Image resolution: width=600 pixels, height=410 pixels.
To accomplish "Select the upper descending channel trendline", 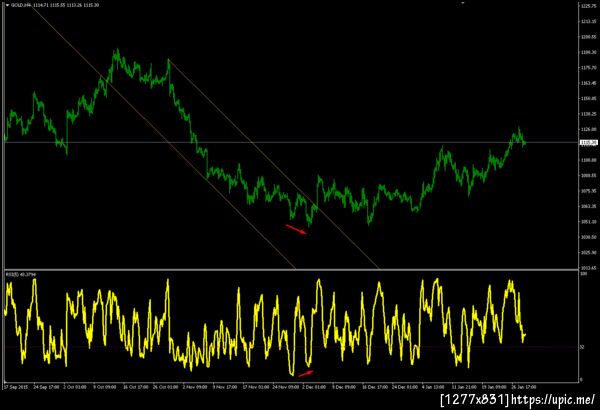I will [x=274, y=165].
